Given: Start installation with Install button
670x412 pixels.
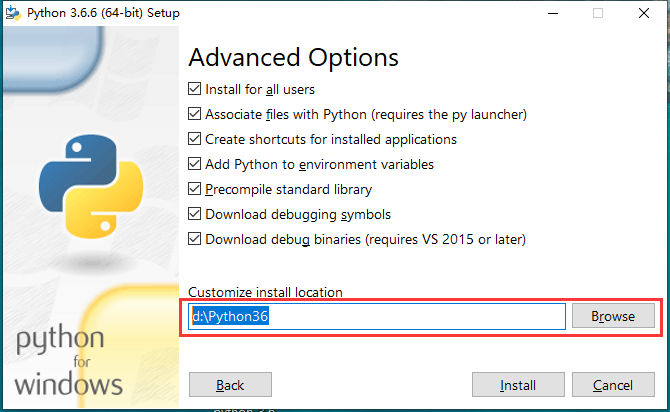Looking at the screenshot, I should click(518, 385).
